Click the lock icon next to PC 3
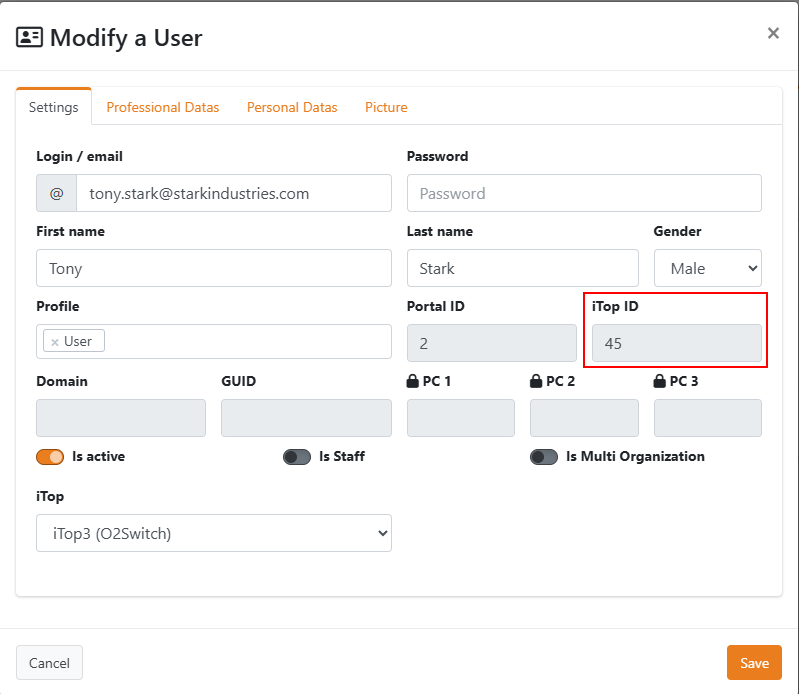The height and width of the screenshot is (694, 799). coord(660,381)
